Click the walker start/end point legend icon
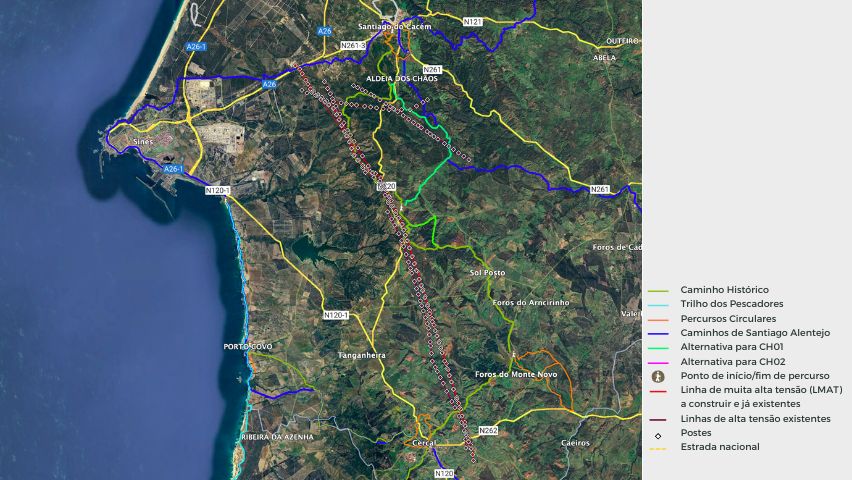Viewport: 852px width, 480px height. (x=658, y=376)
